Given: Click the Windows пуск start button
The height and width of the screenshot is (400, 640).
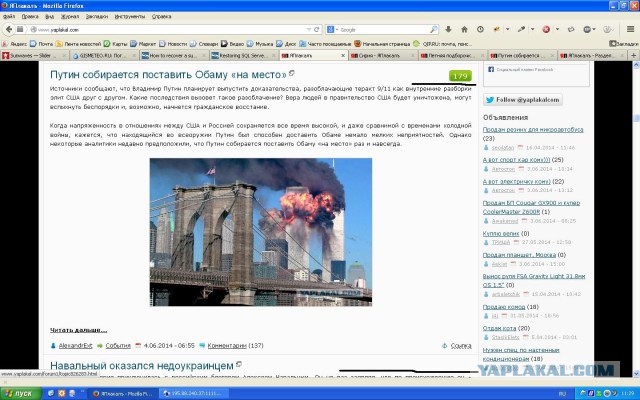Looking at the screenshot, I should click(x=21, y=393).
